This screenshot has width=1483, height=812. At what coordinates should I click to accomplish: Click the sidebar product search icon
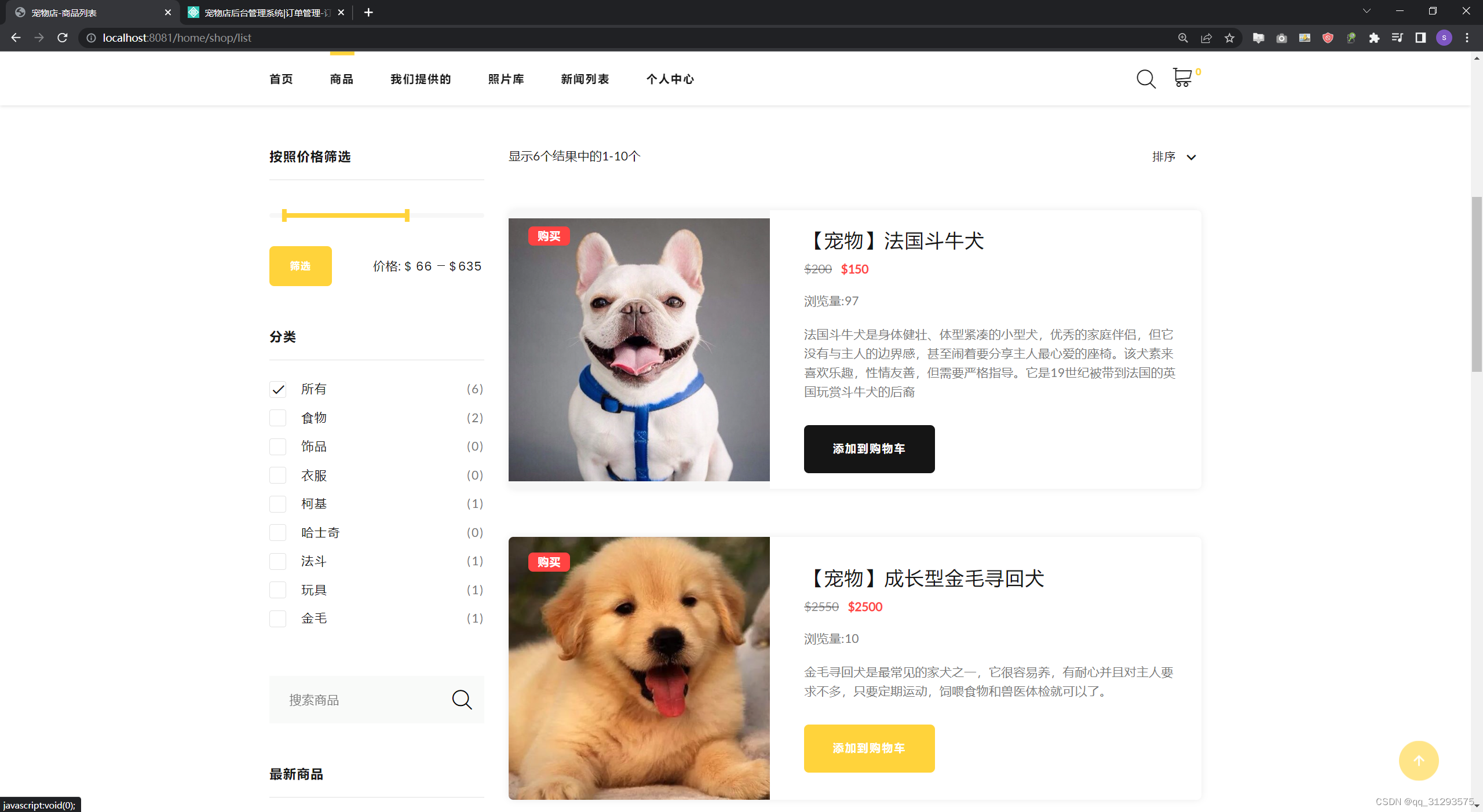click(x=462, y=700)
